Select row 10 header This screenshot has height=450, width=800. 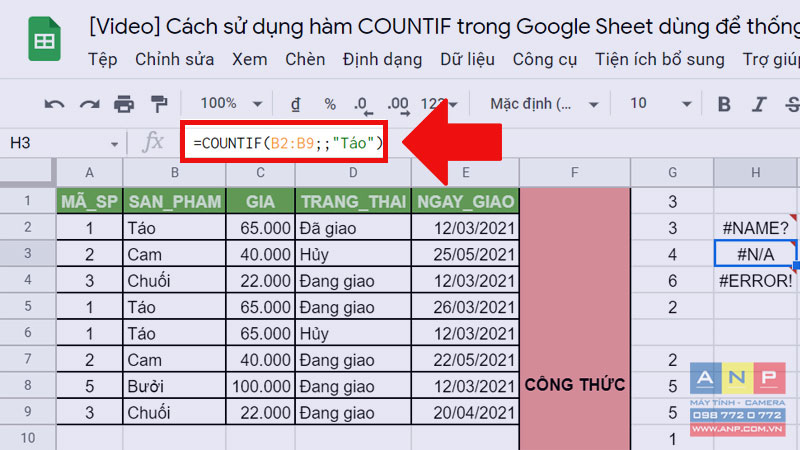[x=28, y=437]
